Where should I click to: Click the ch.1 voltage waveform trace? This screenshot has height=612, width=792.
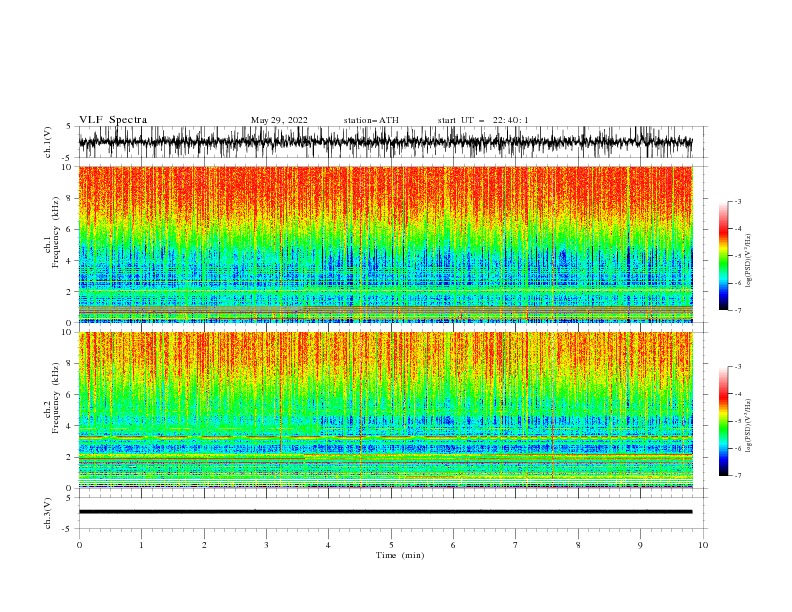385,142
